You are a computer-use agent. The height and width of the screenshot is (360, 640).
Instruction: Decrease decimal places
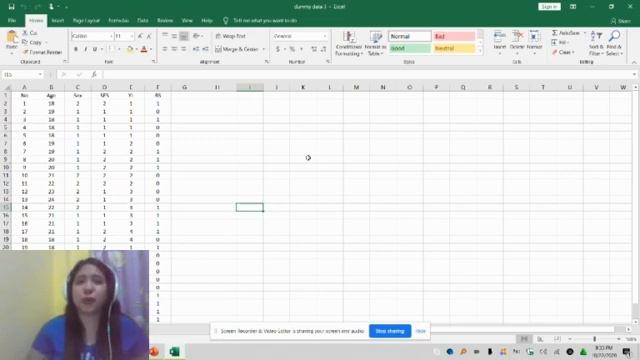323,49
